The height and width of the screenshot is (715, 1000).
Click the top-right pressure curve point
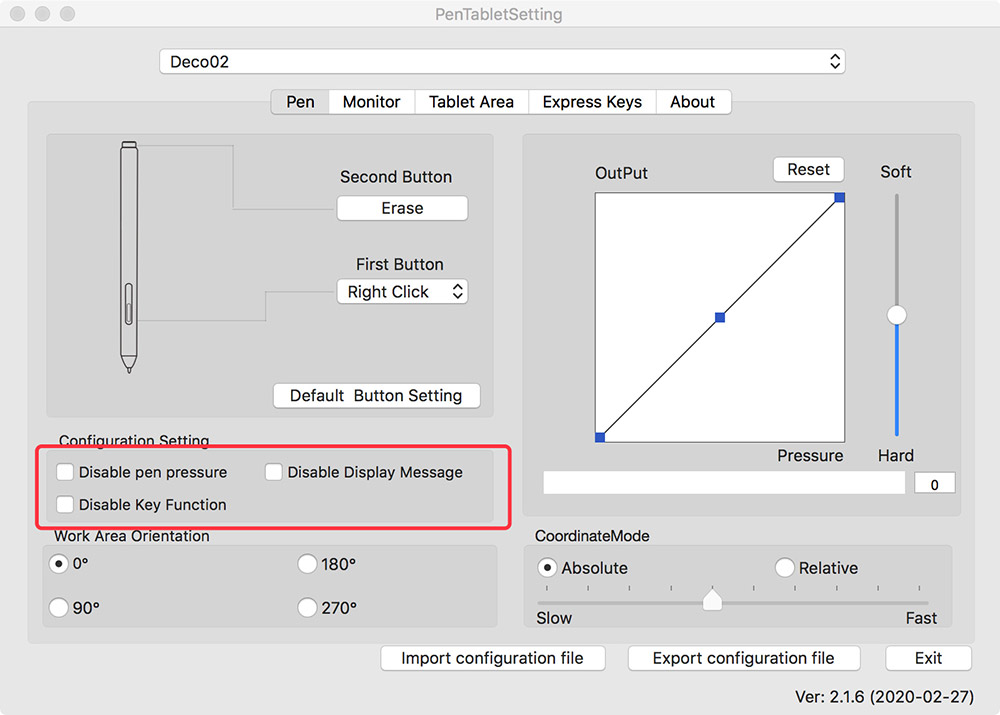[x=840, y=198]
